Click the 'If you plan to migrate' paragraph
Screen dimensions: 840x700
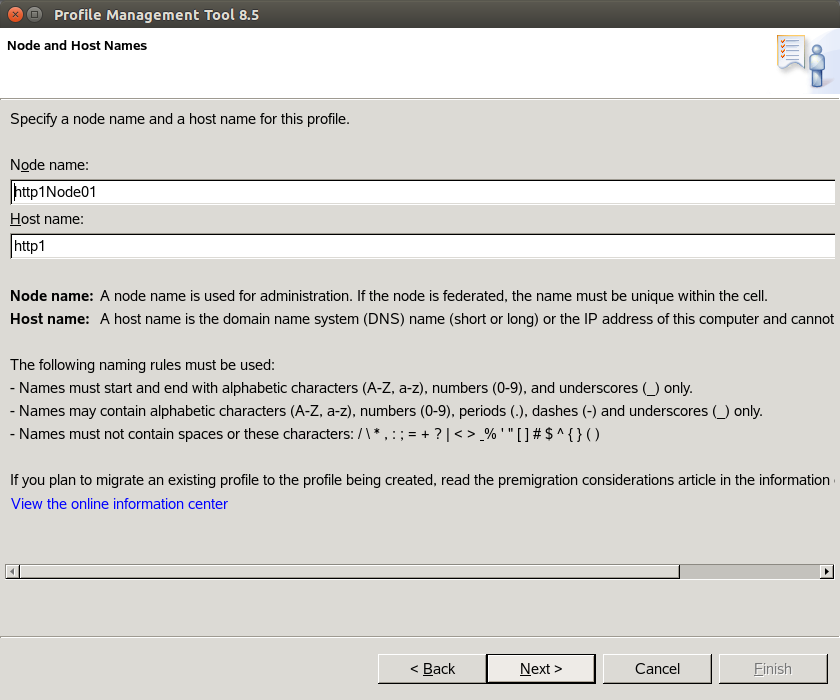[x=422, y=480]
